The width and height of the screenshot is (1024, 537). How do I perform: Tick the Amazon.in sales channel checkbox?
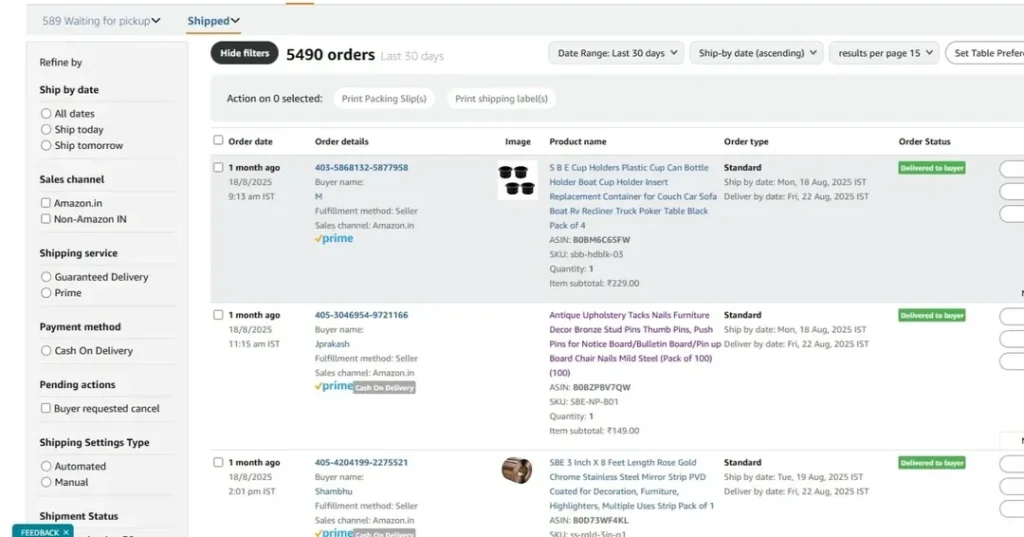point(46,203)
